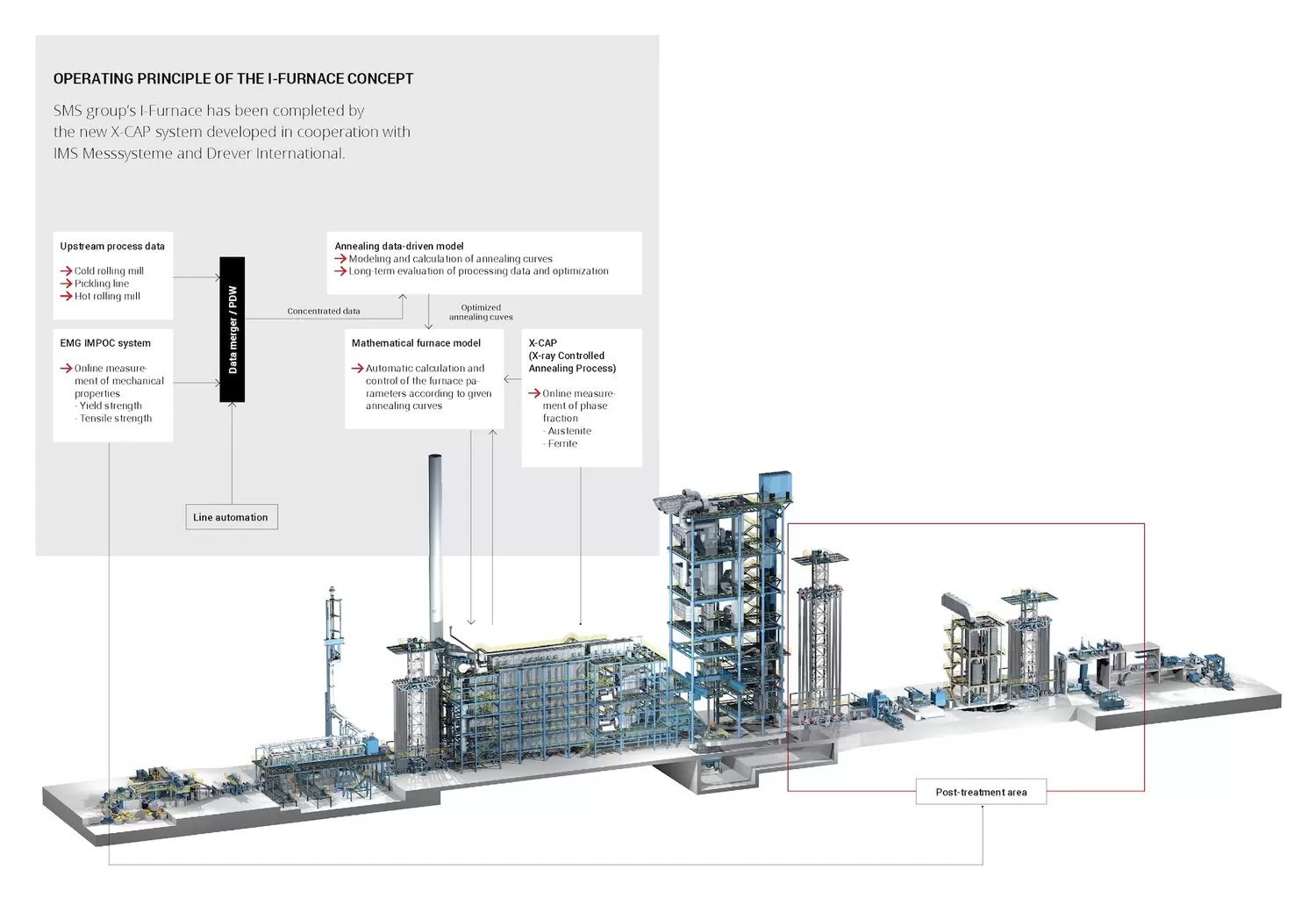Image resolution: width=1316 pixels, height=898 pixels.
Task: Click the Tensile strength list entry
Action: pos(114,419)
